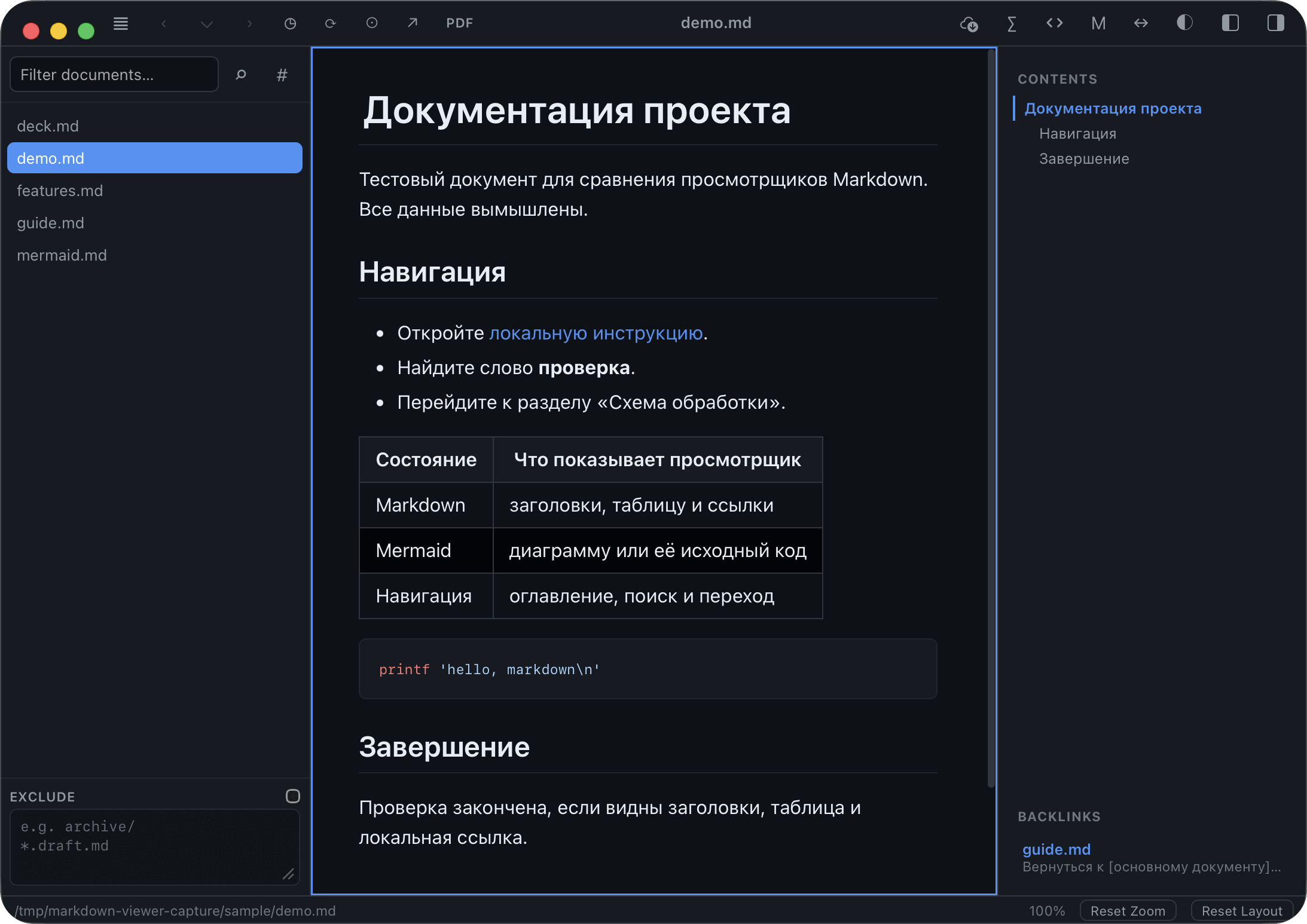Click the Состояние table header
This screenshot has width=1307, height=924.
coord(426,460)
